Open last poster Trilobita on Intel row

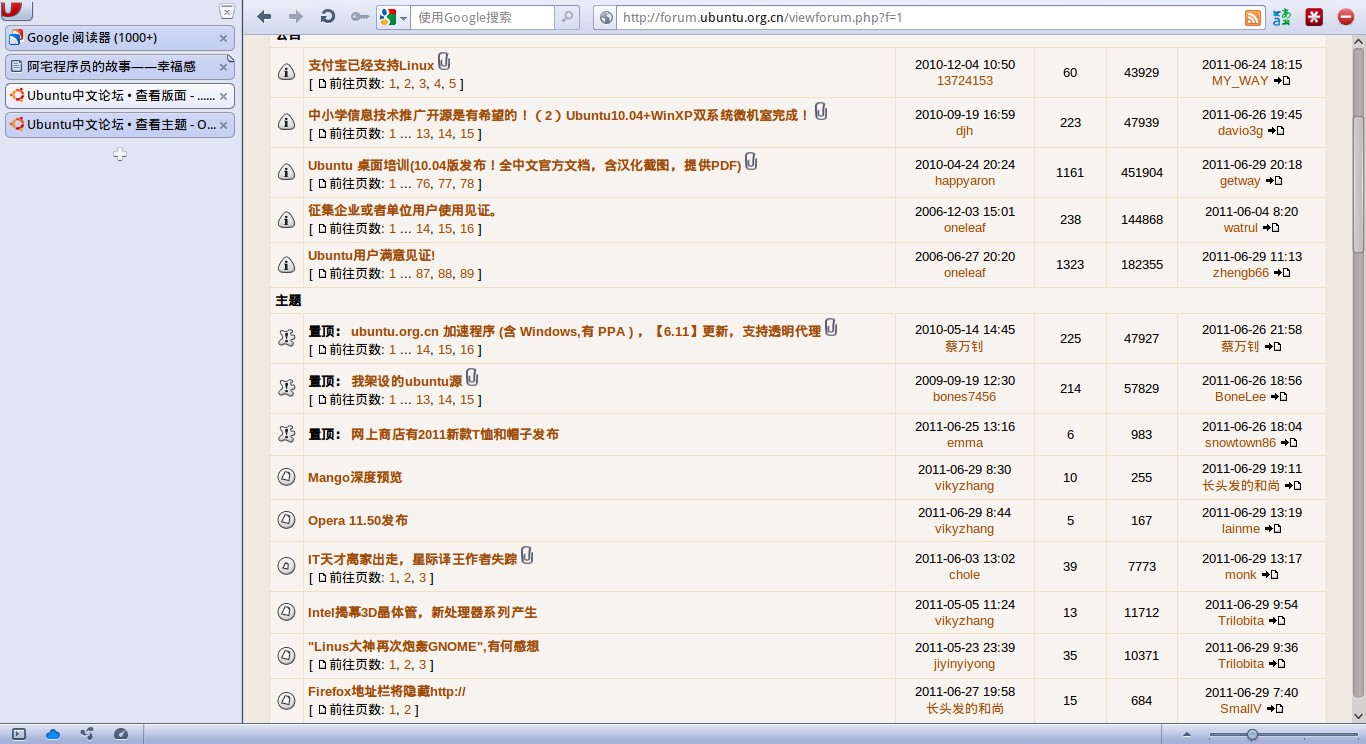point(1241,620)
